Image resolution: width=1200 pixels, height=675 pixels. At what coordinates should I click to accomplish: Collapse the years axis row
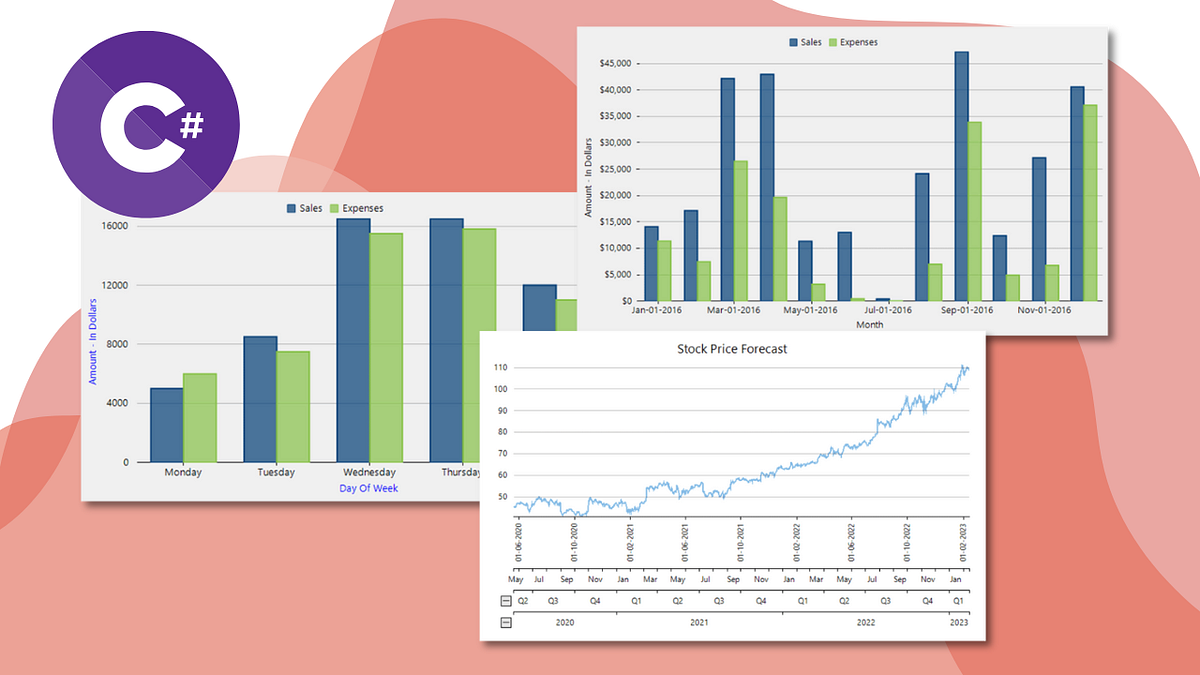point(506,622)
